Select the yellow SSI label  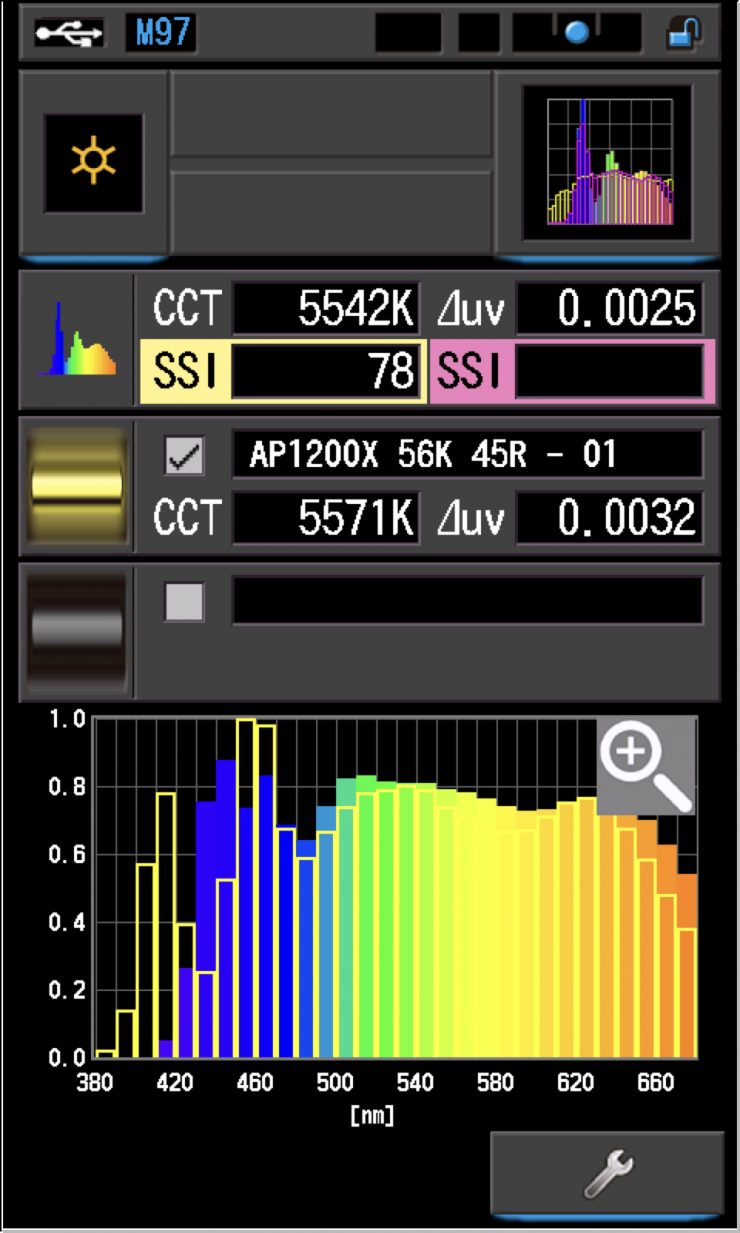click(x=184, y=371)
